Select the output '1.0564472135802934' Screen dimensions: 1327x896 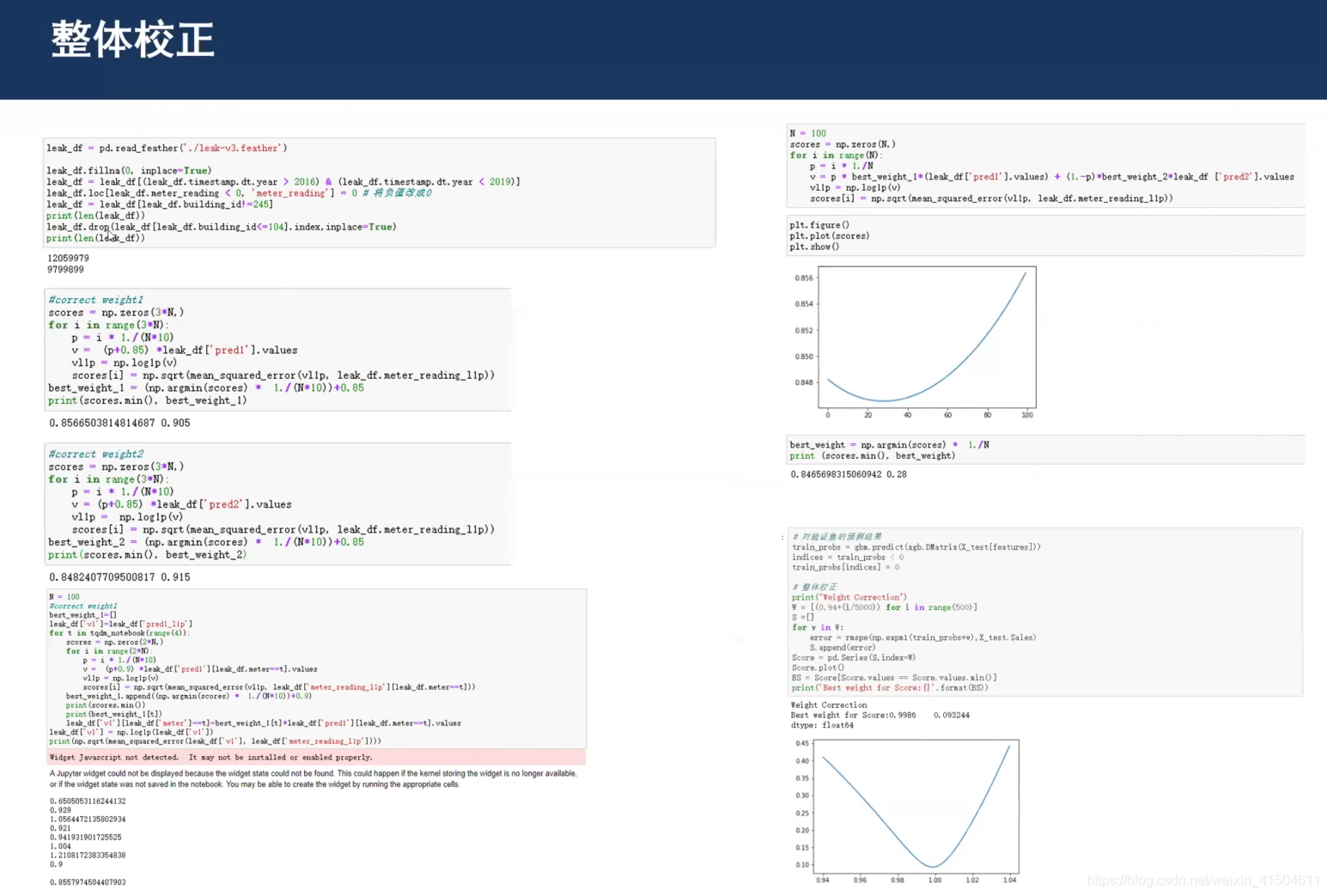tap(88, 819)
